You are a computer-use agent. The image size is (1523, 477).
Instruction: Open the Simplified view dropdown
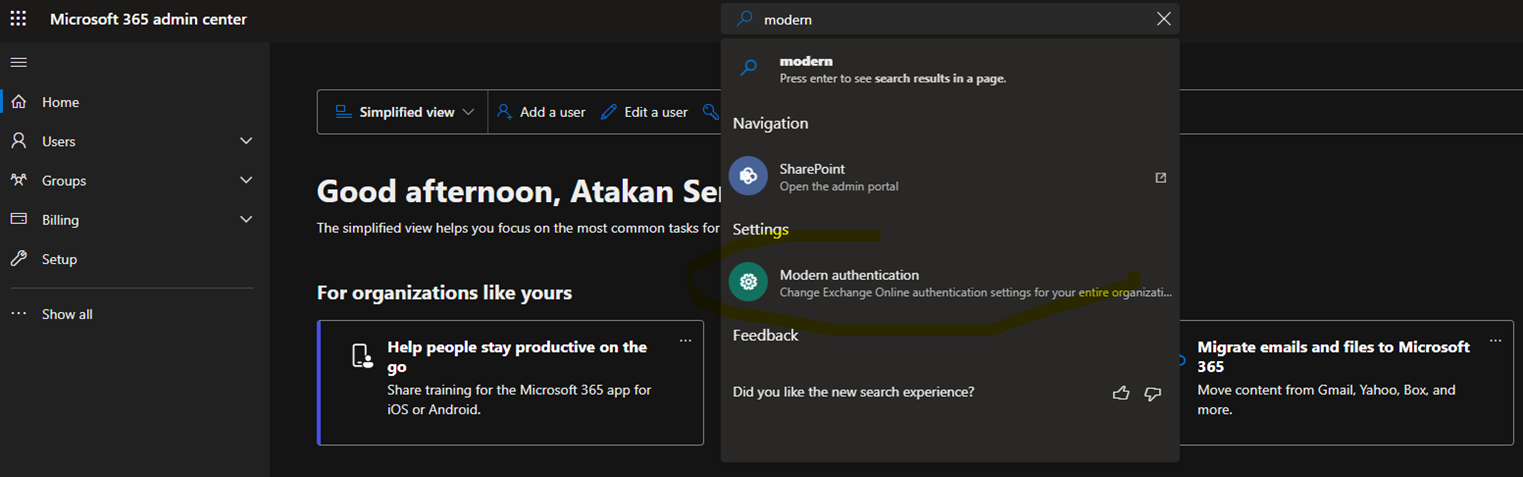point(404,112)
